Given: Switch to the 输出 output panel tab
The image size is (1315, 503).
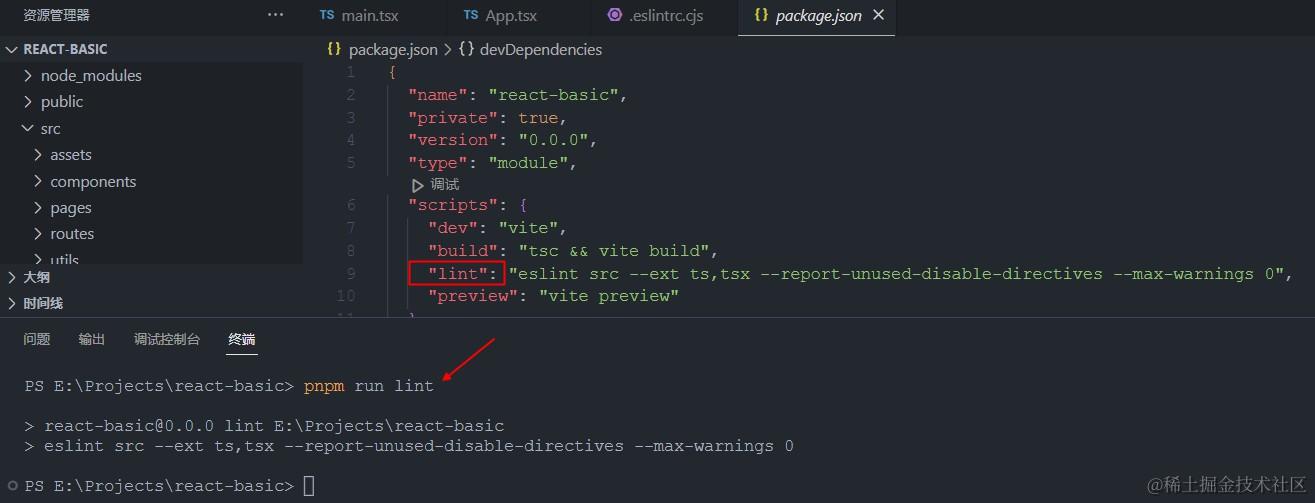Looking at the screenshot, I should tap(92, 339).
